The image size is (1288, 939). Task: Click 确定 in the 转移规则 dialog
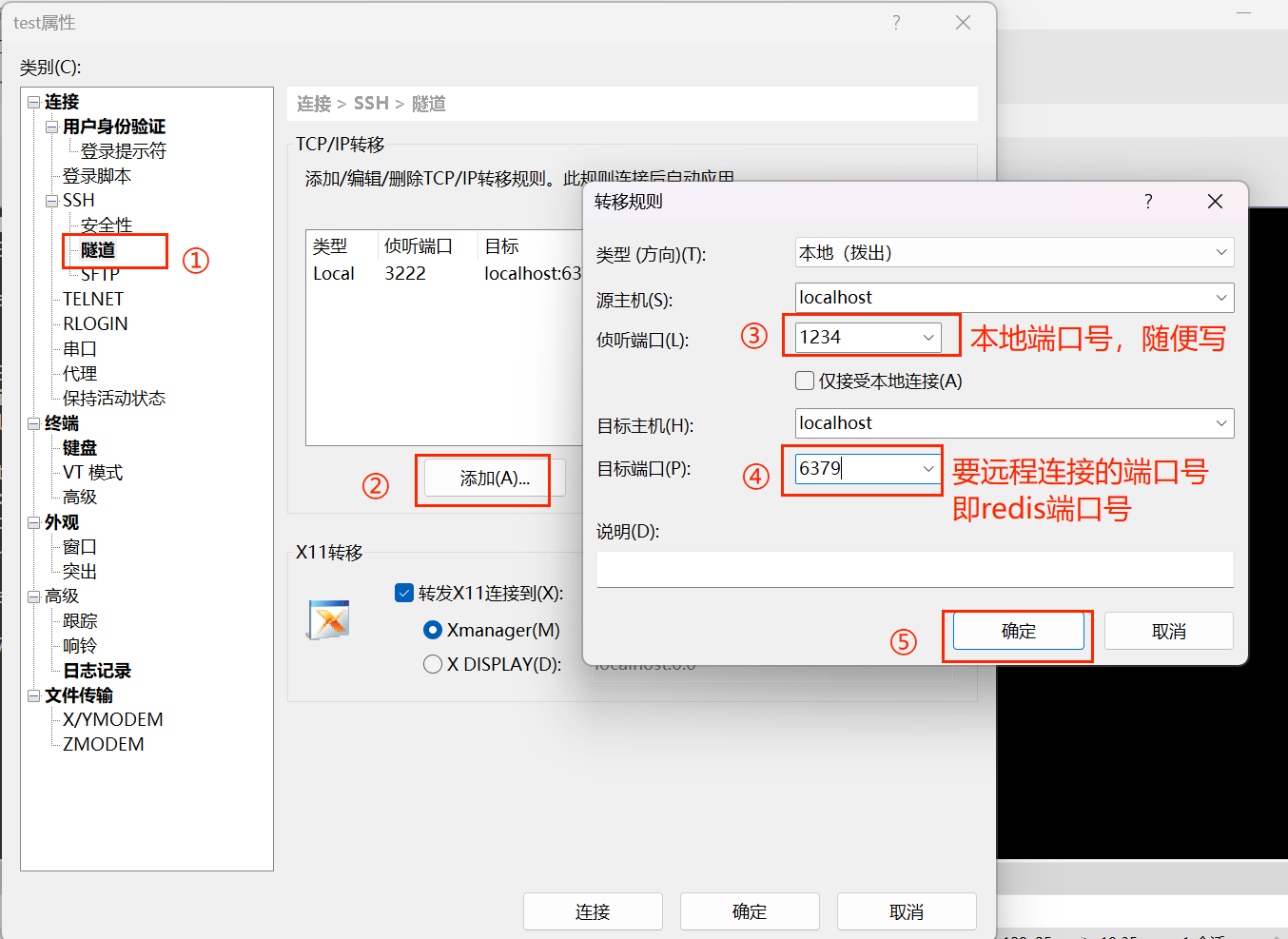(1019, 631)
